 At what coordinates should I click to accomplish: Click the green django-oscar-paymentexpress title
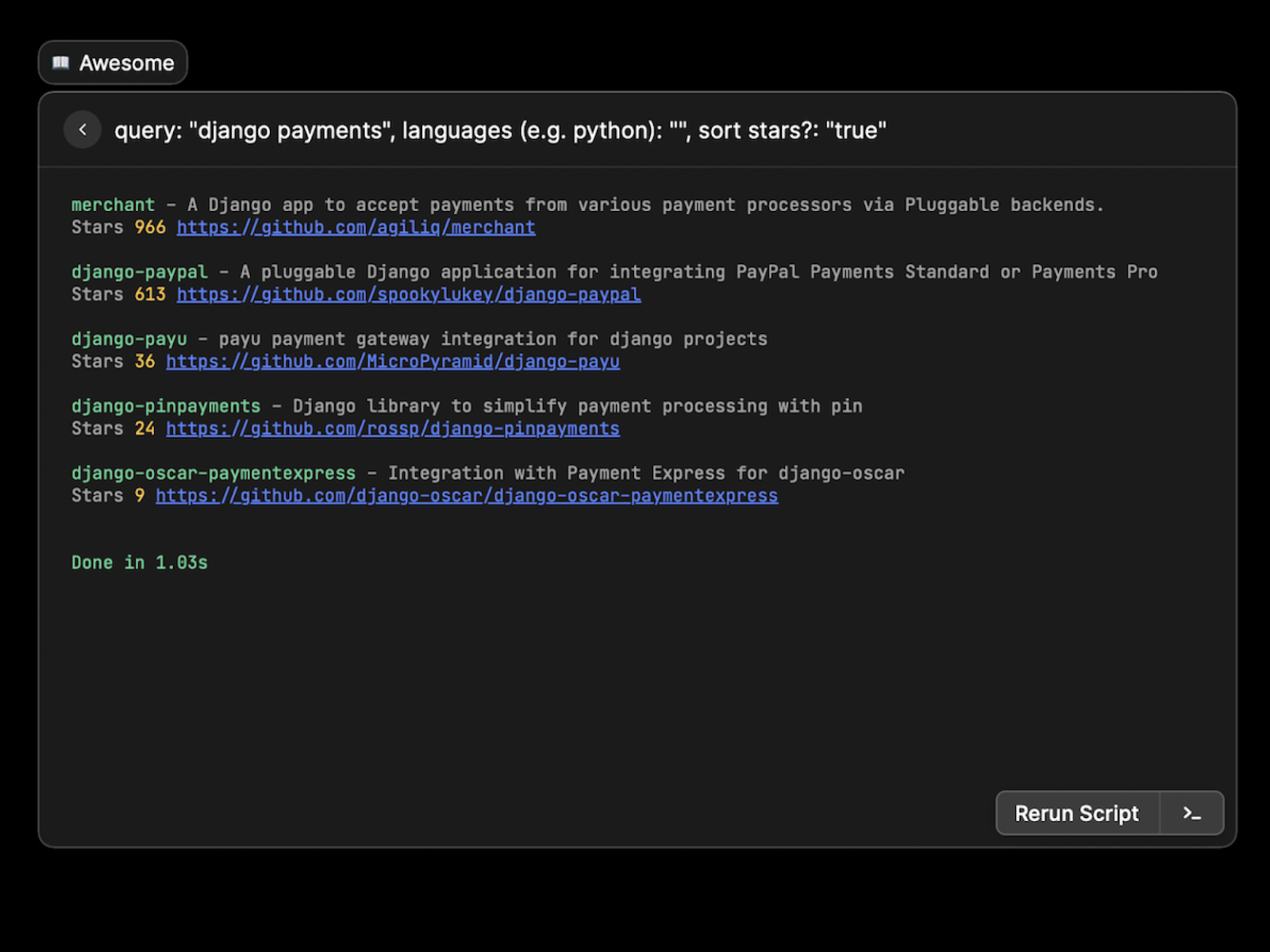214,473
